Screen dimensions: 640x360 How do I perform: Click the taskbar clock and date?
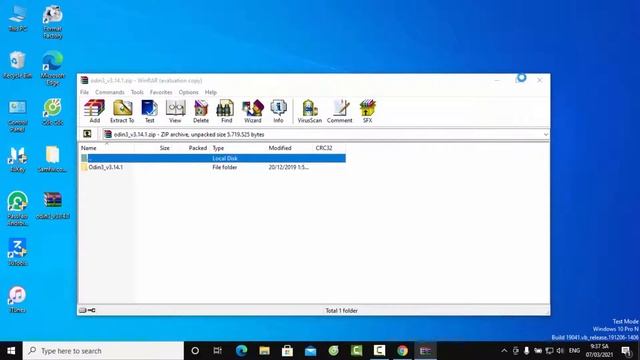click(x=600, y=351)
